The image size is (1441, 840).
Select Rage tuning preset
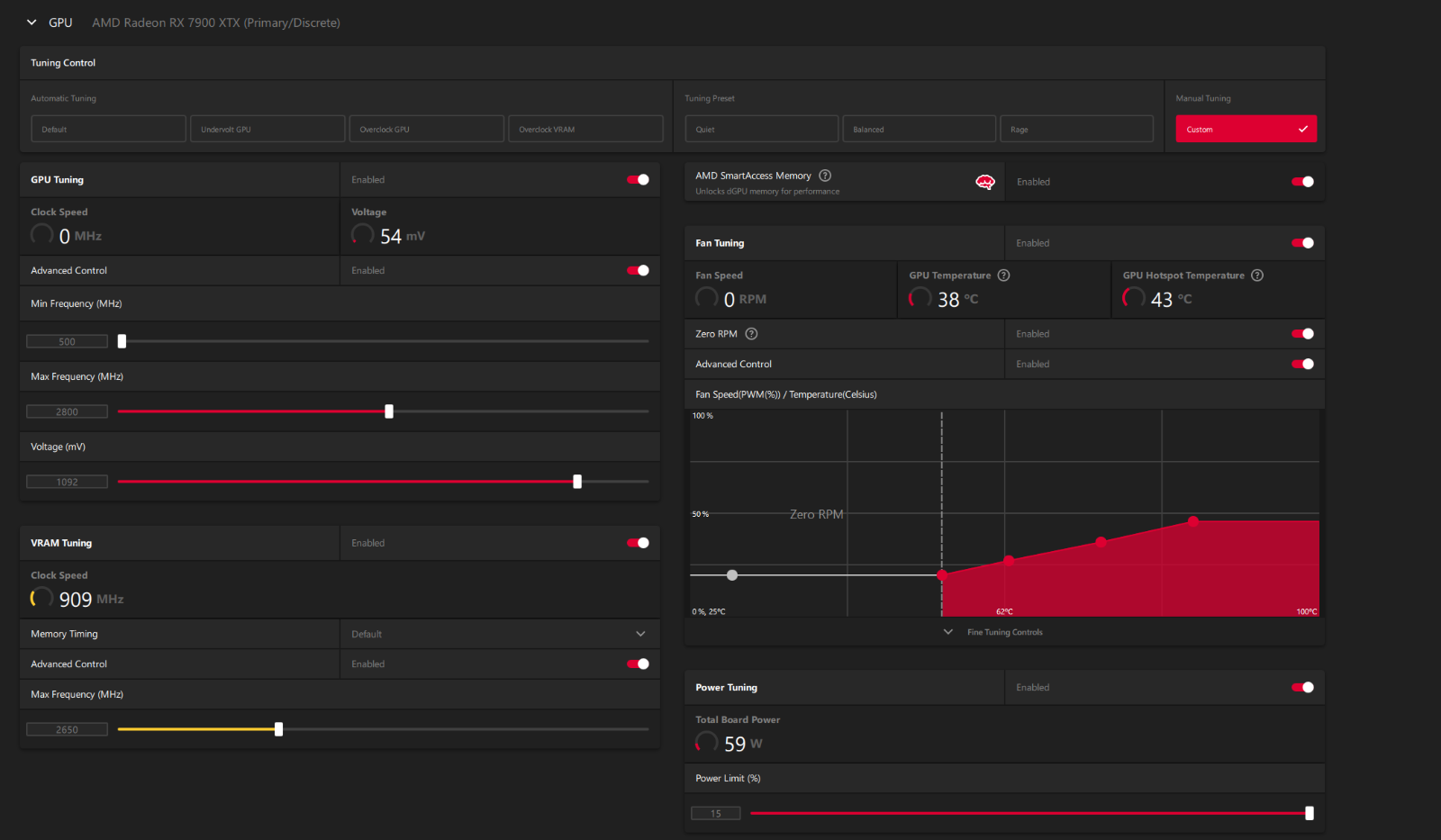coord(1076,129)
